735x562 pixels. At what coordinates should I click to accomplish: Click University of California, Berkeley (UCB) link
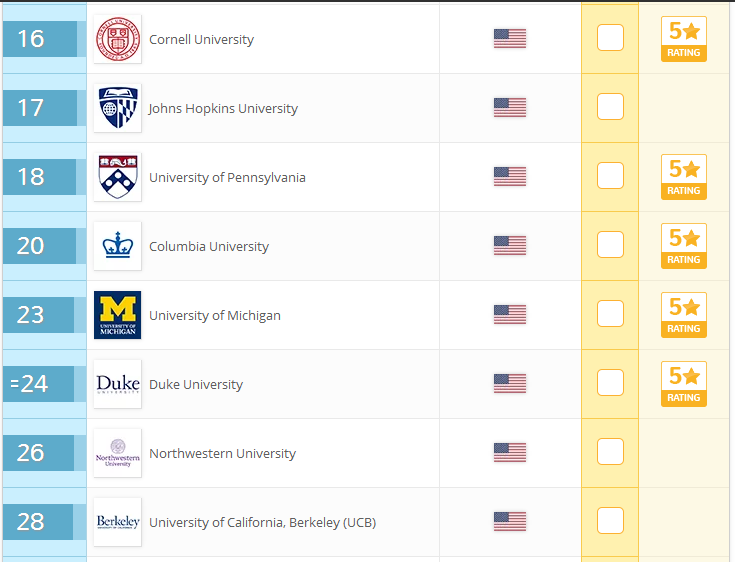coord(262,522)
